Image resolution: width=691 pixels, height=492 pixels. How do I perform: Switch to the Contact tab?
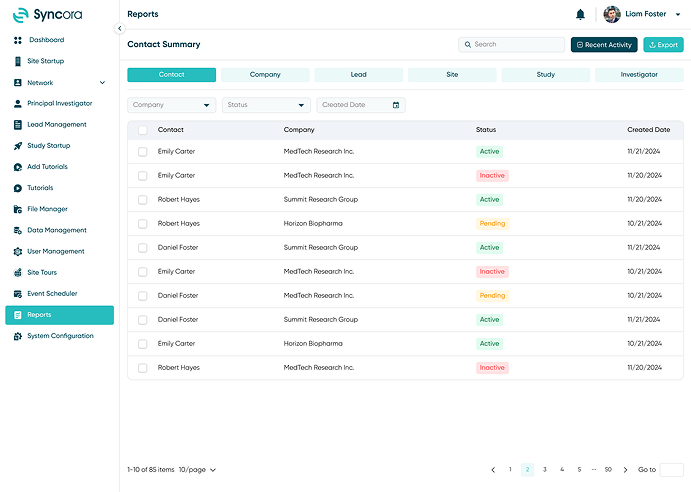point(171,75)
